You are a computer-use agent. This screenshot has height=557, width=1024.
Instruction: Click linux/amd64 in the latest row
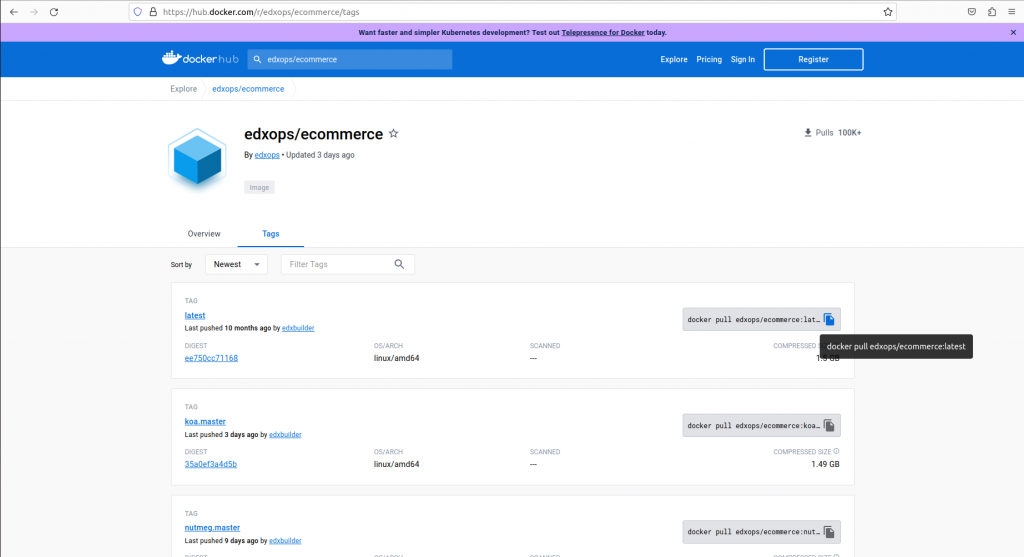(396, 358)
